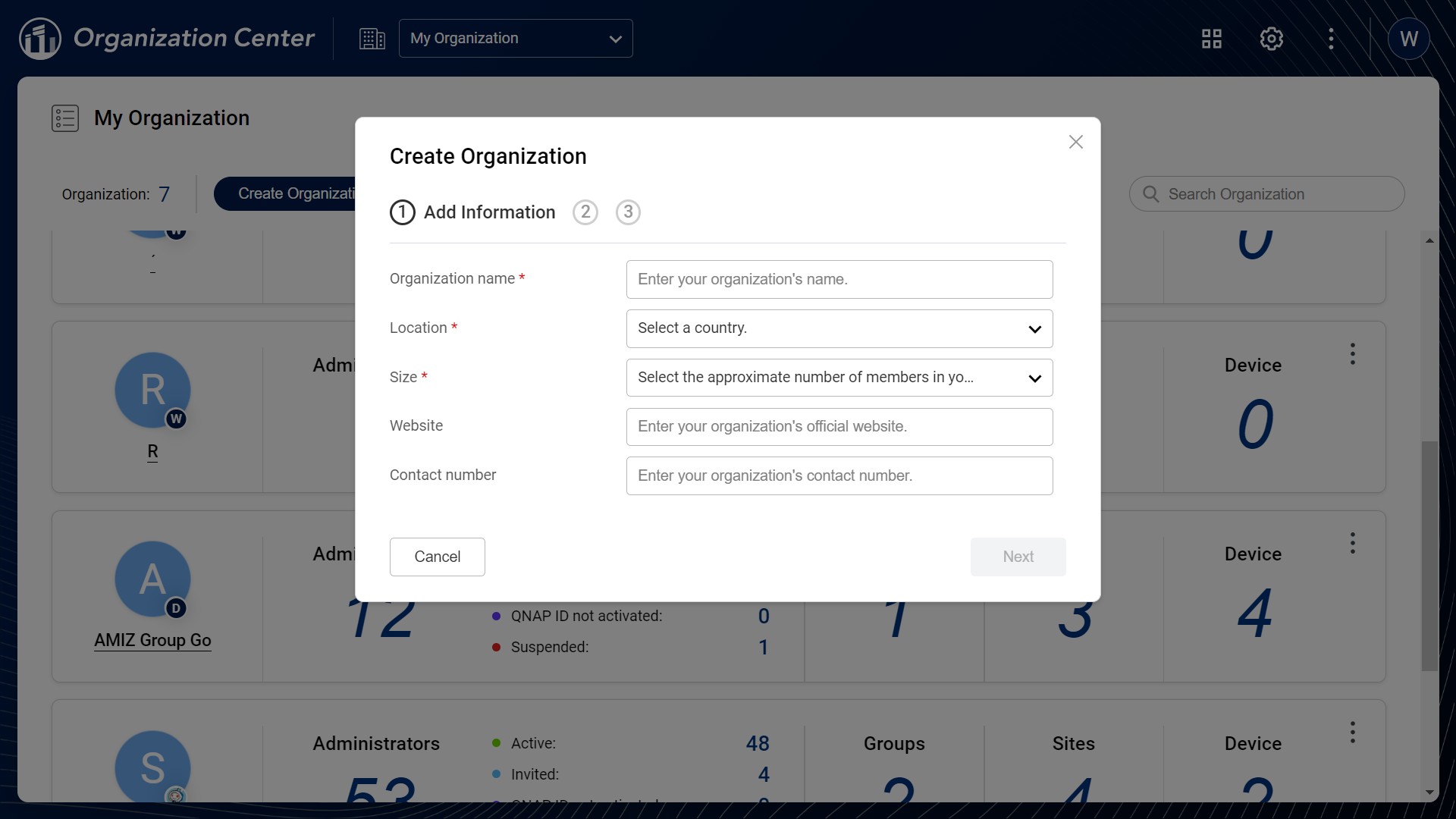Click the building icon beside organization selector
This screenshot has height=819, width=1456.
pyautogui.click(x=372, y=39)
